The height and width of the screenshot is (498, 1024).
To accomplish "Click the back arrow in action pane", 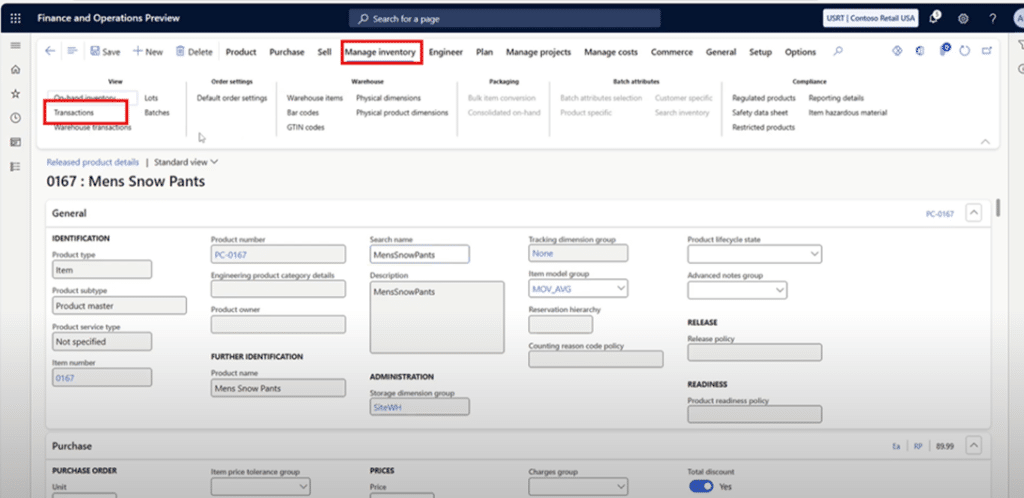I will (x=50, y=52).
